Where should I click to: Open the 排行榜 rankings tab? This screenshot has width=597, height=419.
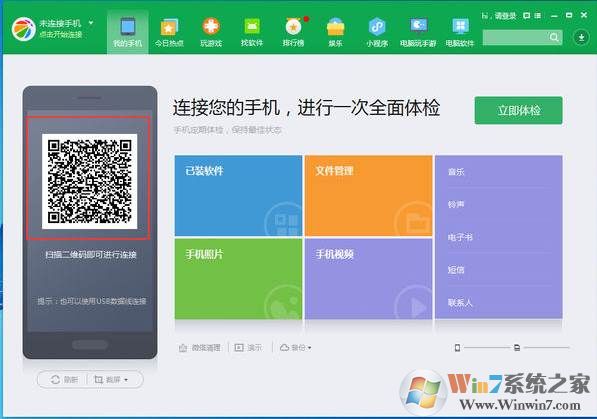coord(294,32)
